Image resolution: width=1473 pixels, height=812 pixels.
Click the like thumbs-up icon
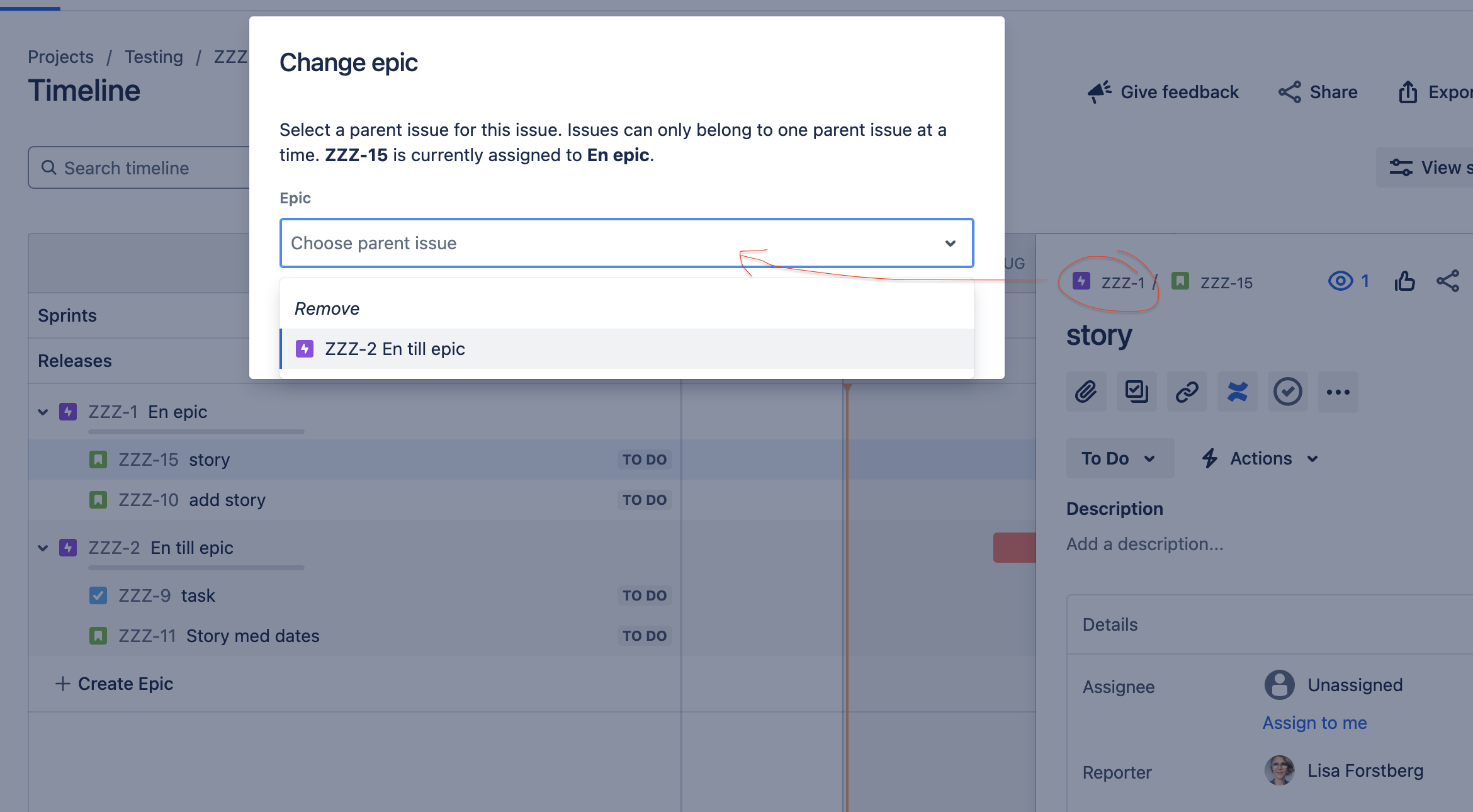coord(1405,281)
